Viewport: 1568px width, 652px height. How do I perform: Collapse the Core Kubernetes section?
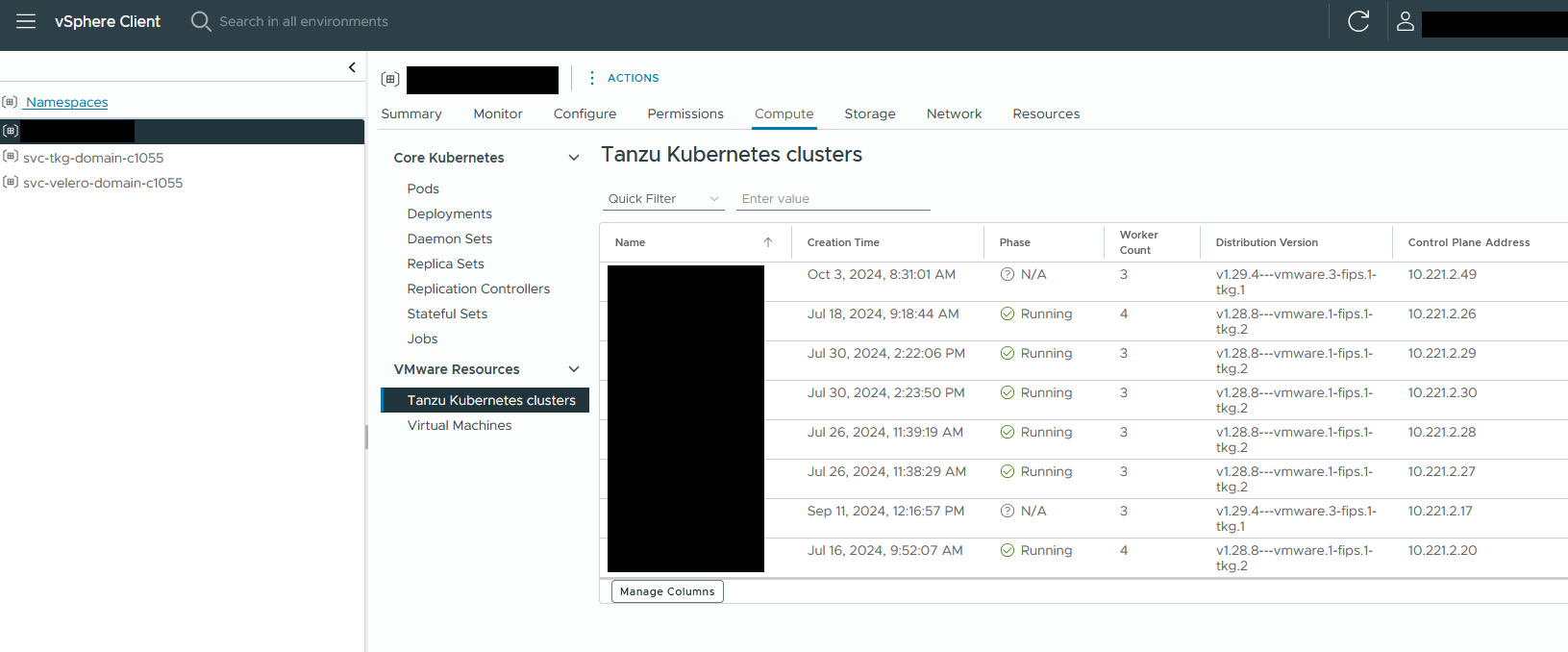click(x=574, y=158)
